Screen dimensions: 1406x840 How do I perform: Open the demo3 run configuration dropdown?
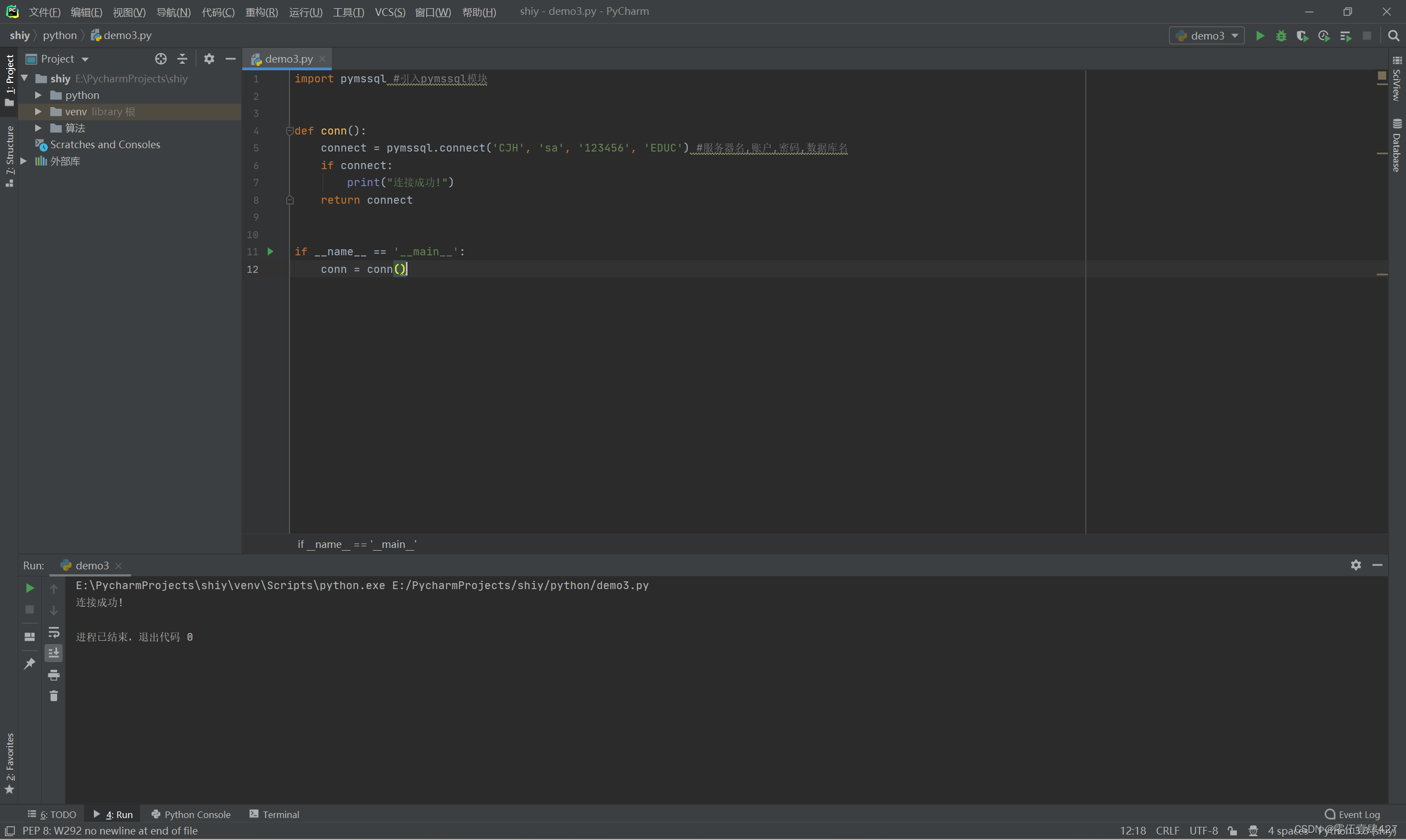click(1207, 36)
